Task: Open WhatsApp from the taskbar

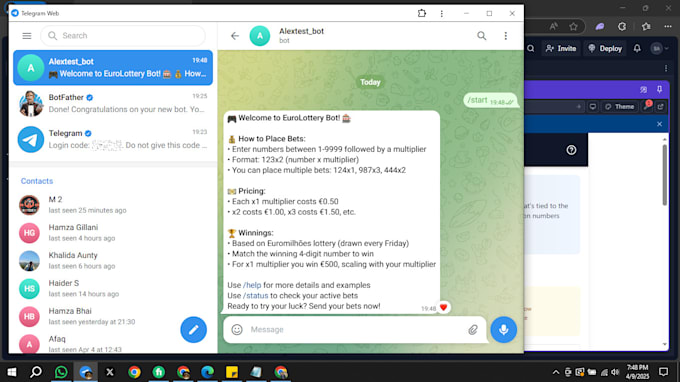Action: coord(61,372)
